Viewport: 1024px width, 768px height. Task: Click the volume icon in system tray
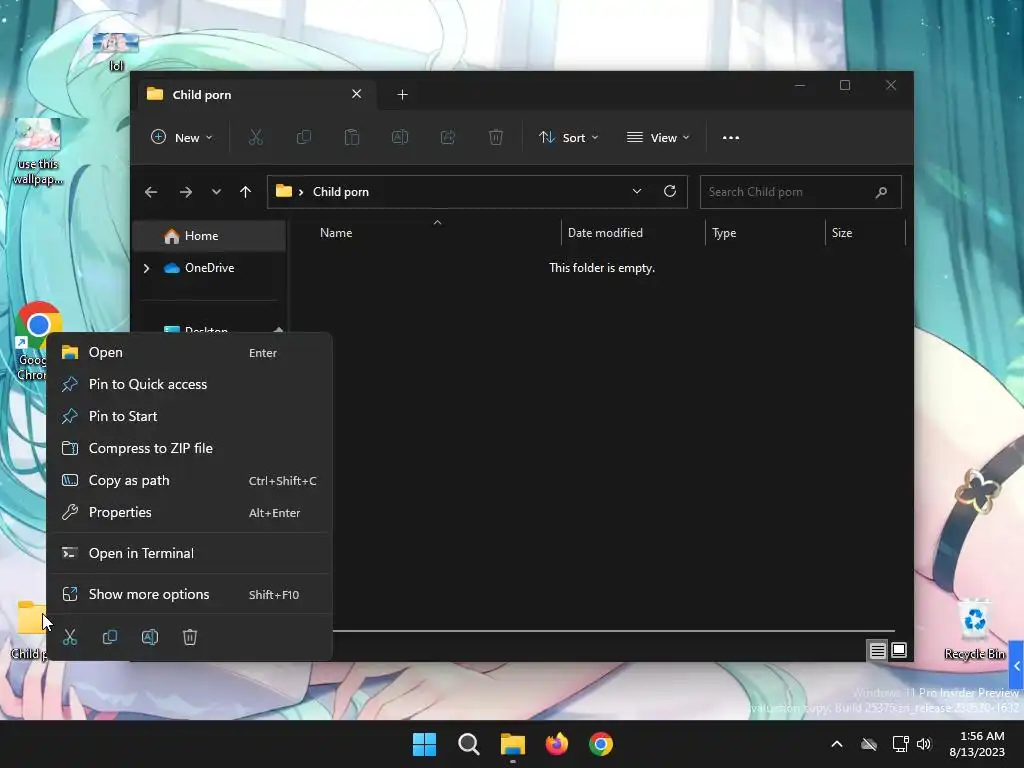pos(924,744)
